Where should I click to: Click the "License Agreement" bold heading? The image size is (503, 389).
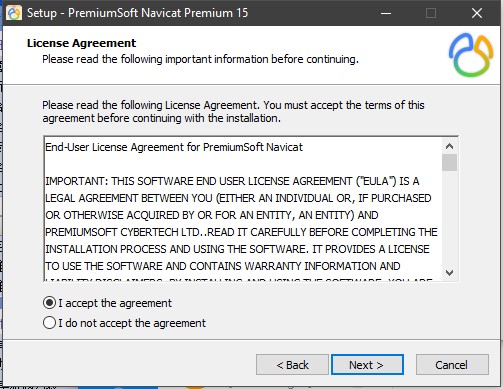coord(81,43)
